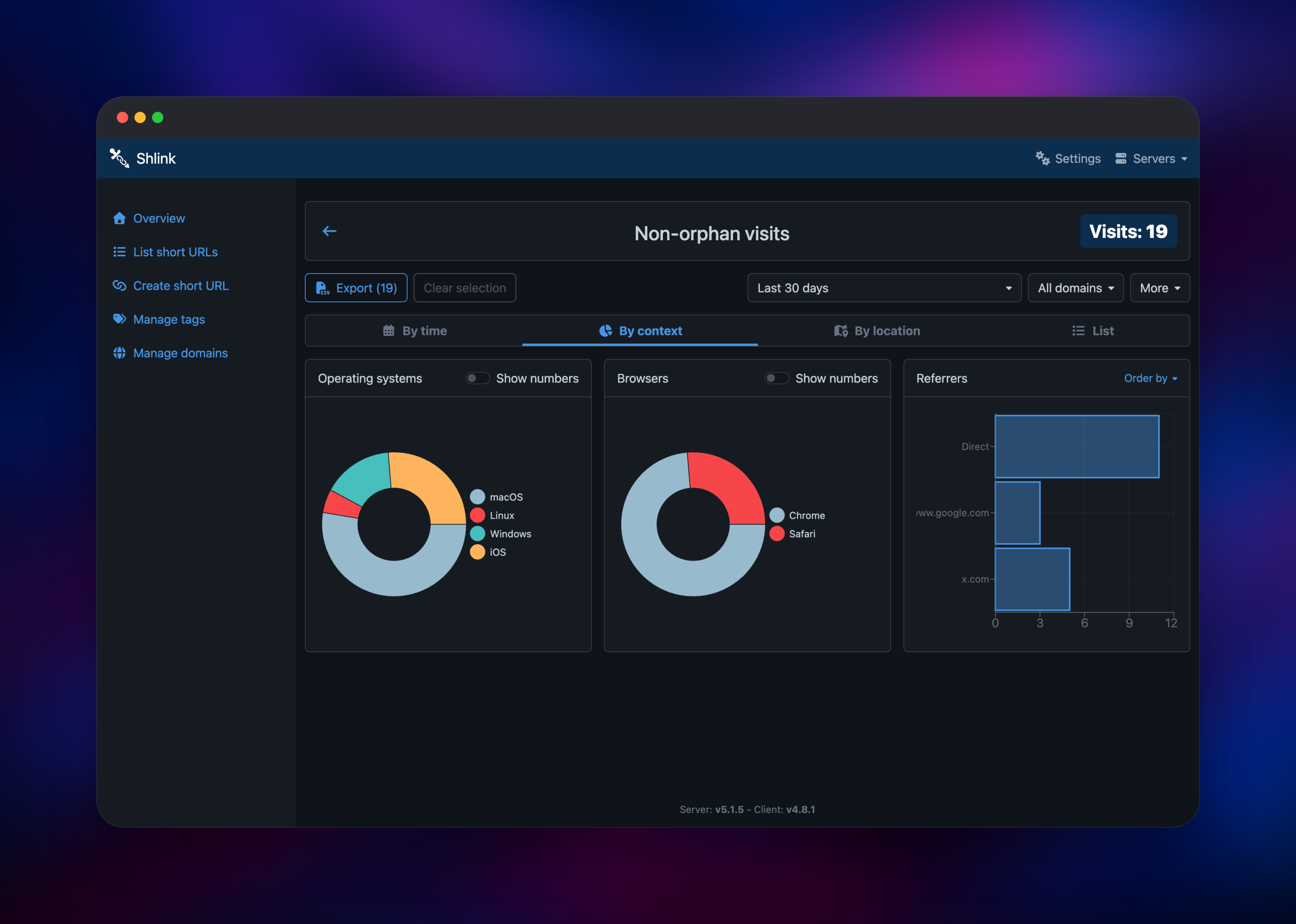Click the Overview house icon
The height and width of the screenshot is (924, 1296).
click(119, 218)
